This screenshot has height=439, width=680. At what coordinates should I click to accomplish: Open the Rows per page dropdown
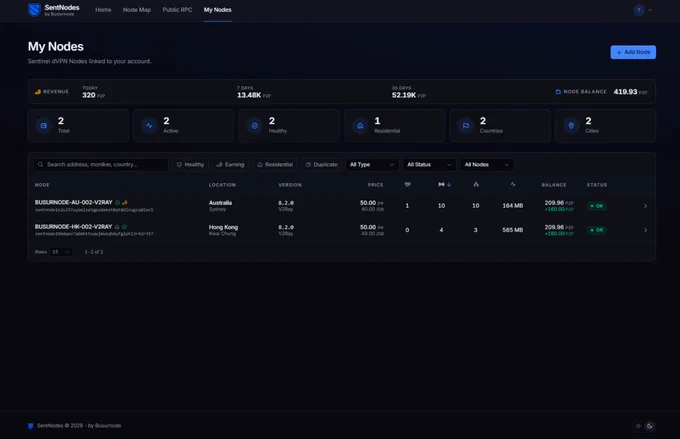(x=61, y=252)
